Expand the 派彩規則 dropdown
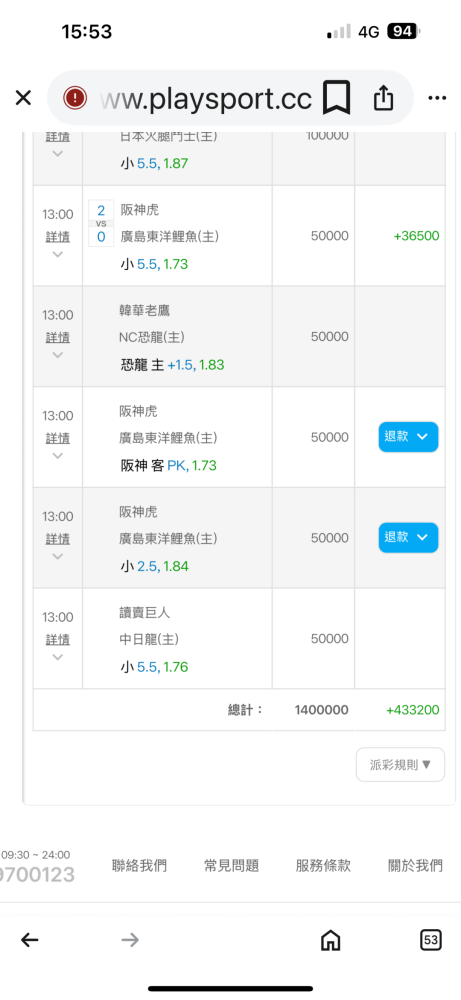 [400, 764]
